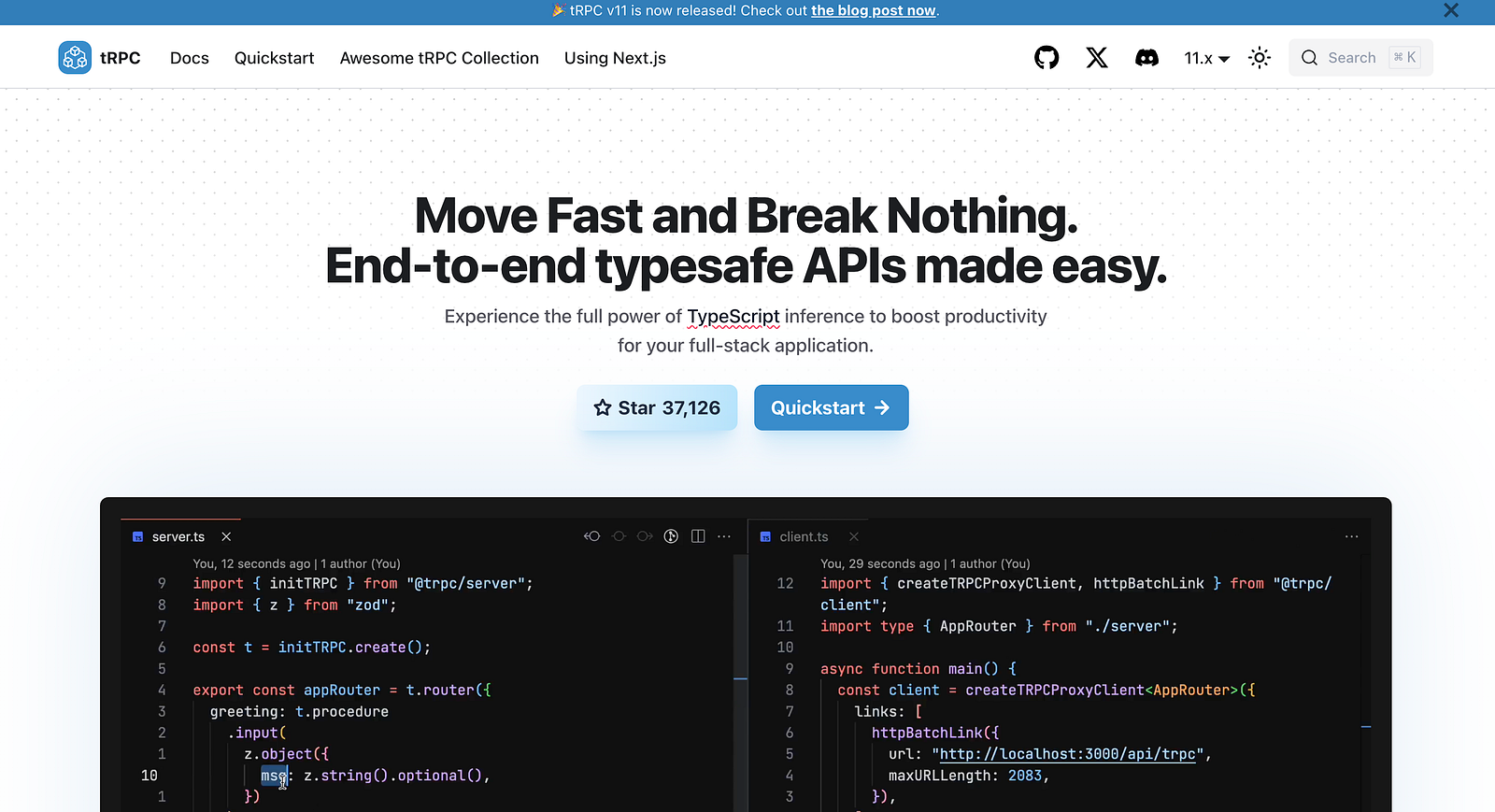Dismiss the announcement banner with X

click(x=1451, y=10)
